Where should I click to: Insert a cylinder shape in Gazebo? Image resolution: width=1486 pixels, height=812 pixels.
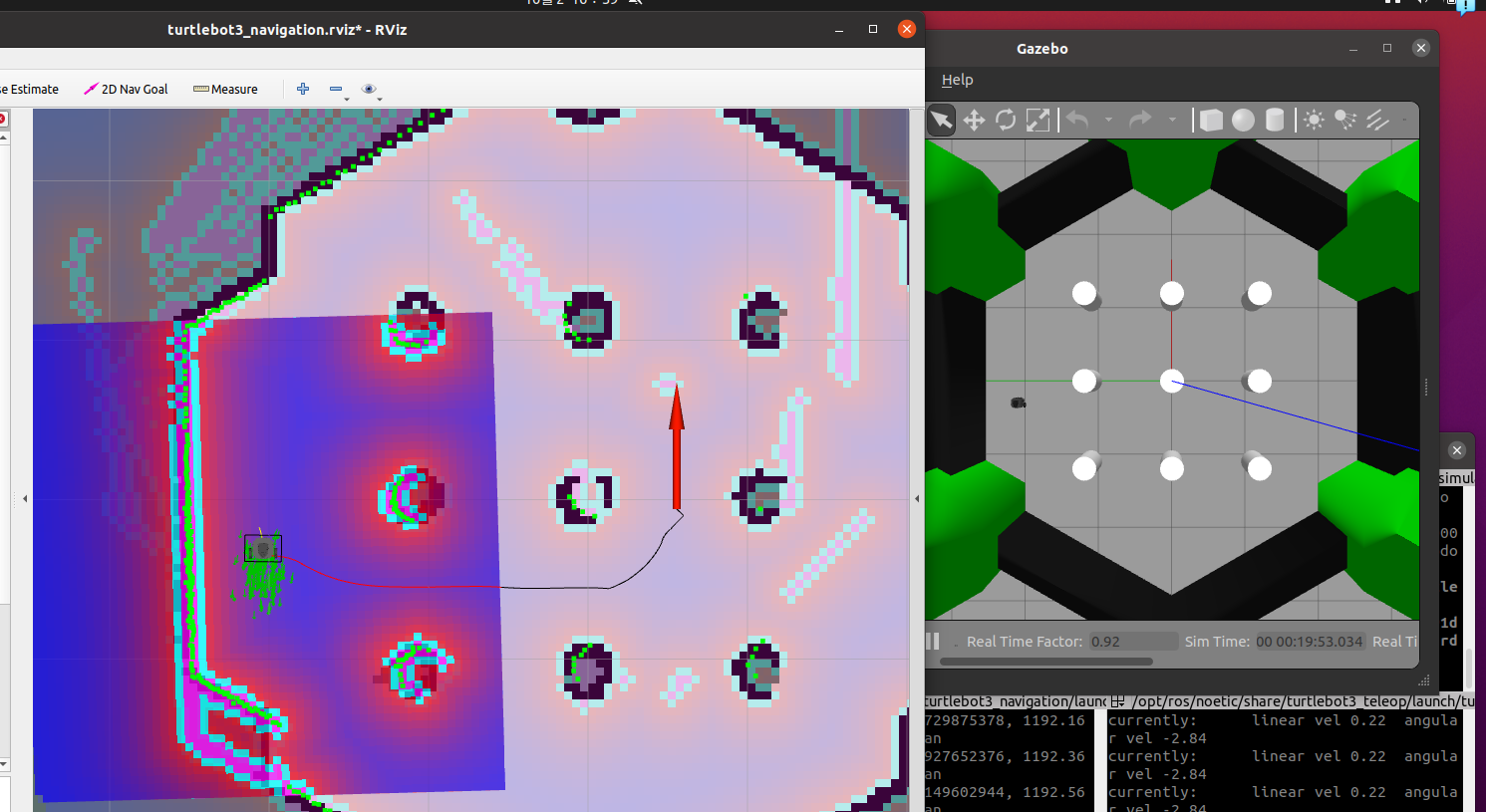pos(1275,121)
